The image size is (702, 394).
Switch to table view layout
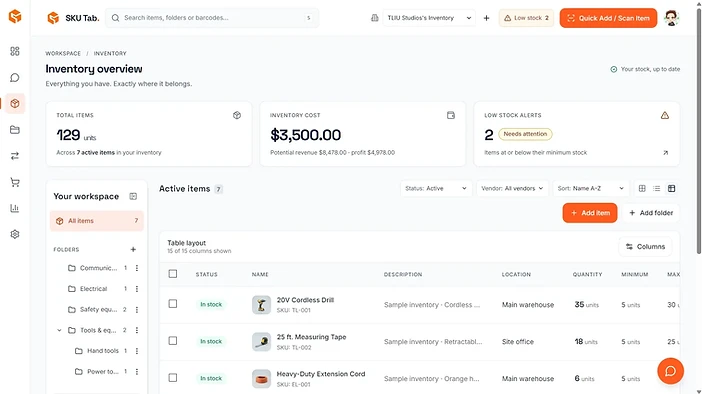point(672,188)
